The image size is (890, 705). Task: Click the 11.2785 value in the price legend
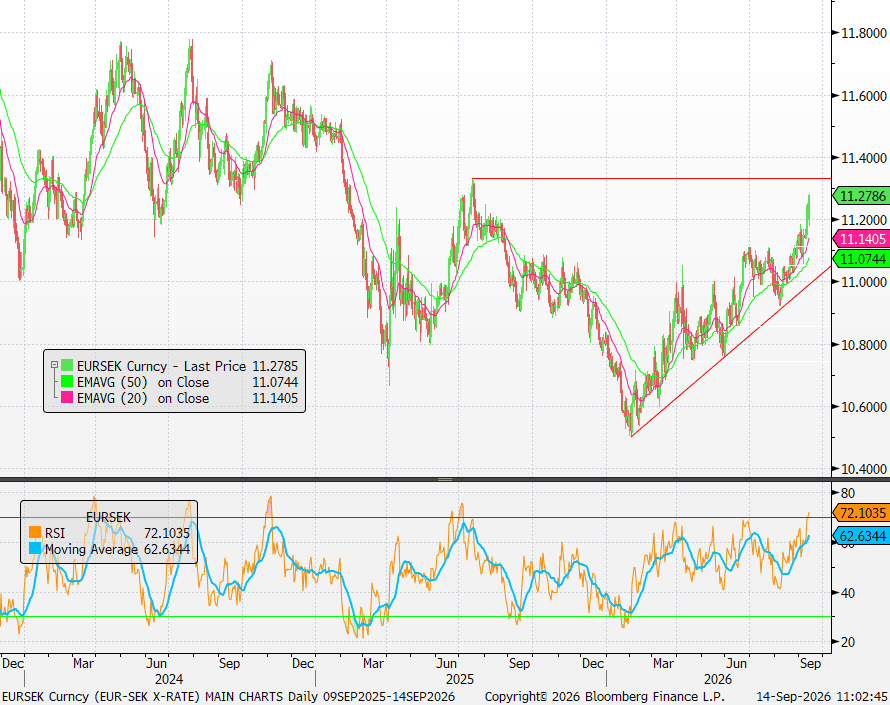point(275,366)
